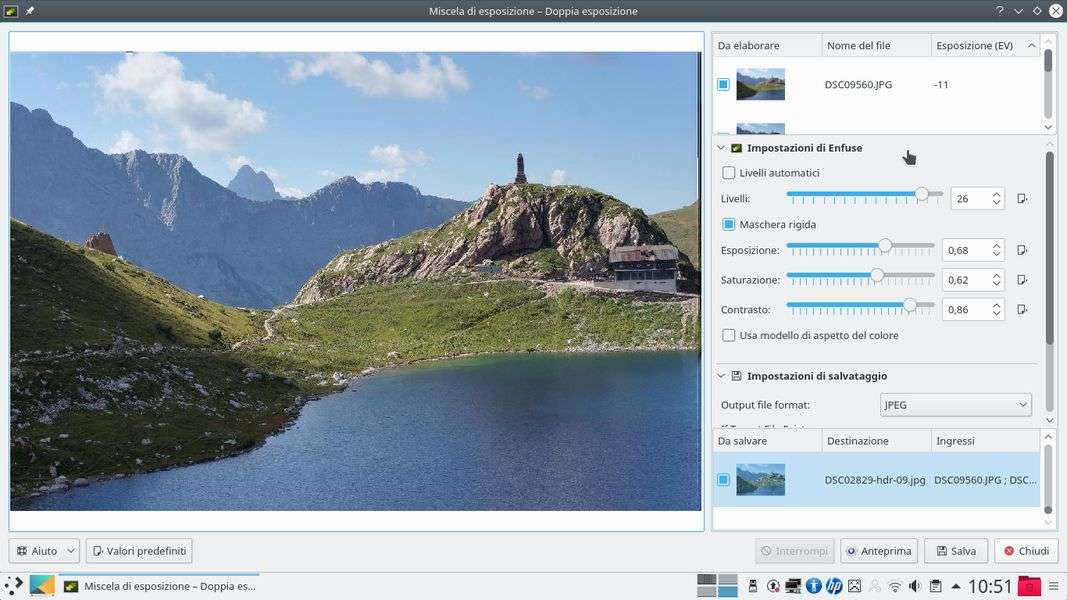
Task: Collapse the Impostazioni di salvataggio section
Action: 721,376
